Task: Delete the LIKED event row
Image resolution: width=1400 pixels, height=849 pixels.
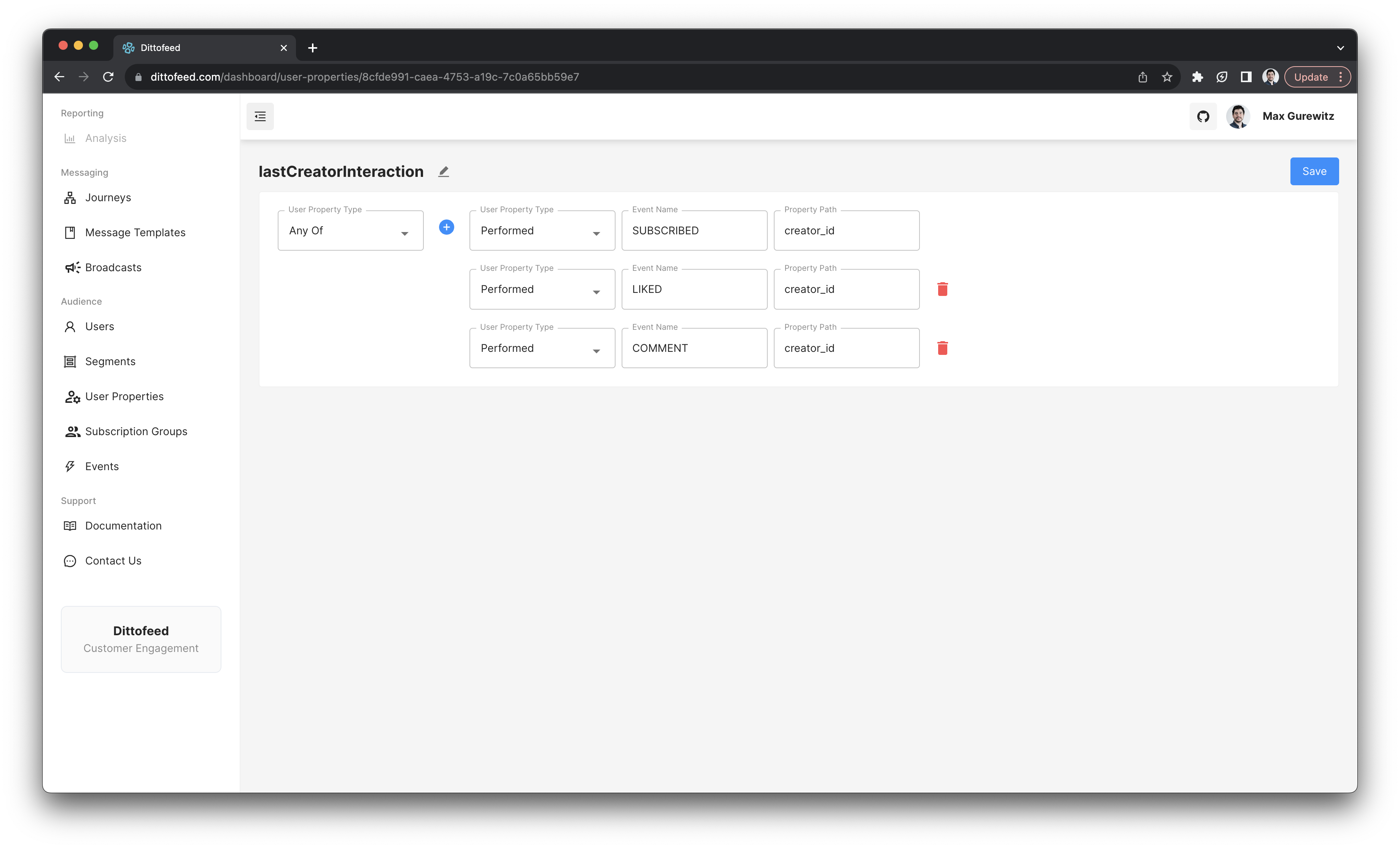Action: point(943,289)
